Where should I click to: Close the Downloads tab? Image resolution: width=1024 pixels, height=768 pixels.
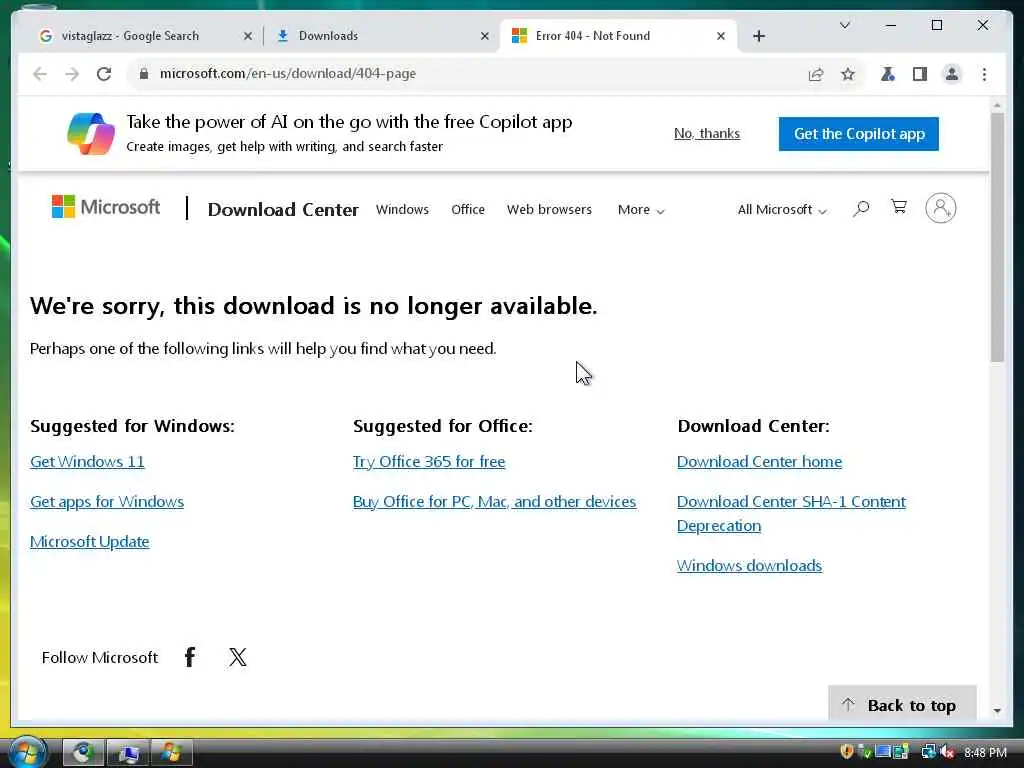[x=485, y=37]
